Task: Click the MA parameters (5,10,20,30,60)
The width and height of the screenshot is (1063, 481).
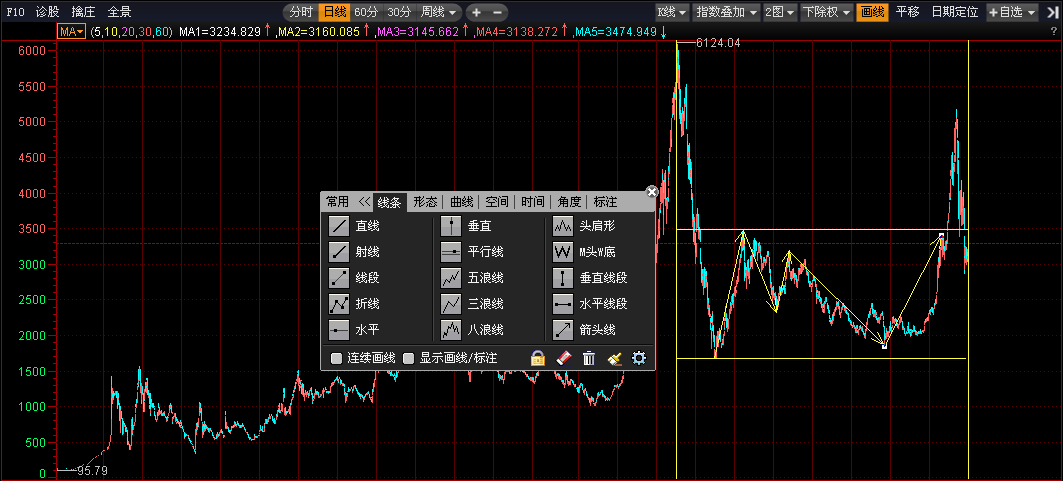Action: point(133,32)
